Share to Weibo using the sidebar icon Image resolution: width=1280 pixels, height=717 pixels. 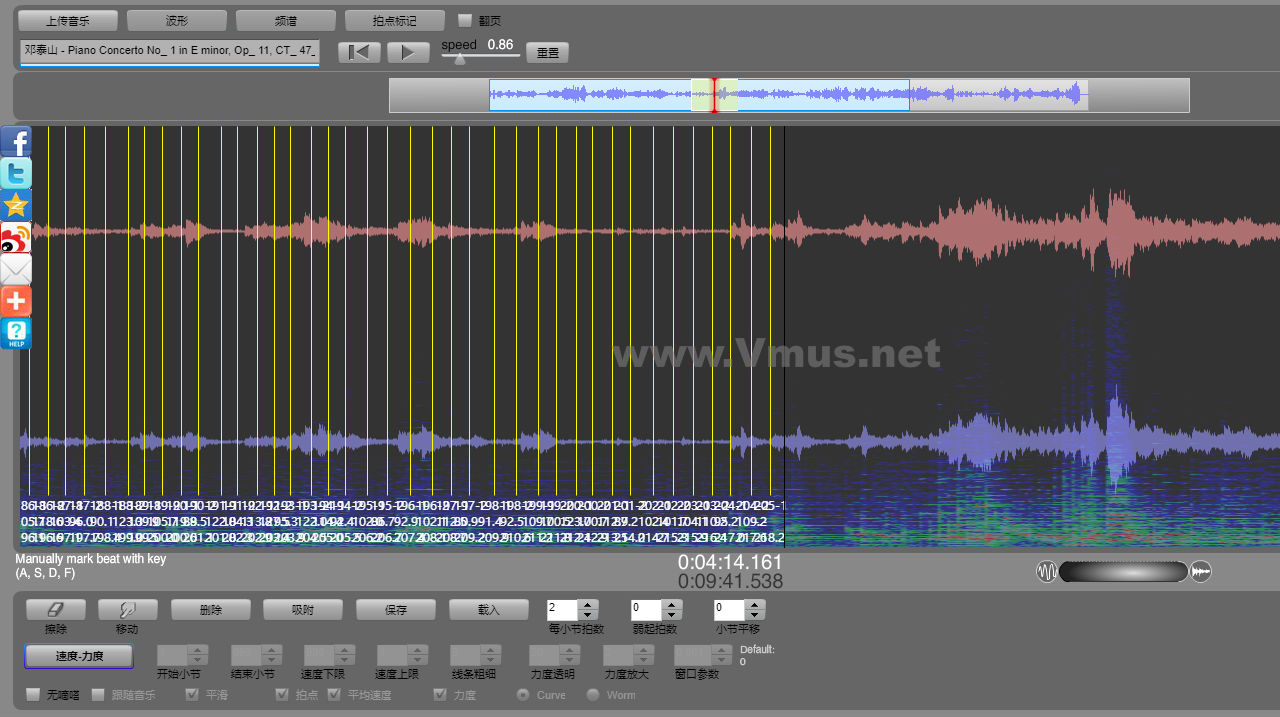16,238
